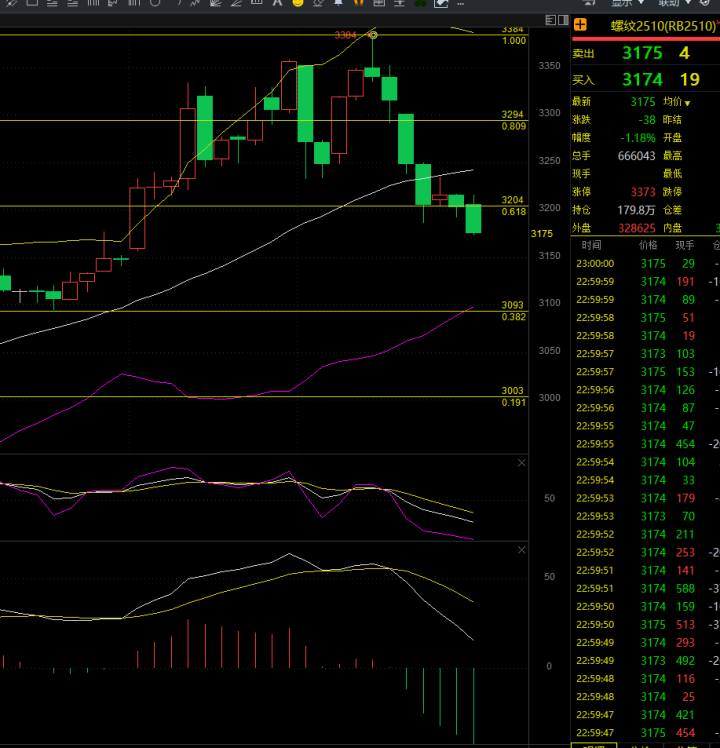Click the 卖出 sell price 3175
This screenshot has width=720, height=748.
[641, 53]
